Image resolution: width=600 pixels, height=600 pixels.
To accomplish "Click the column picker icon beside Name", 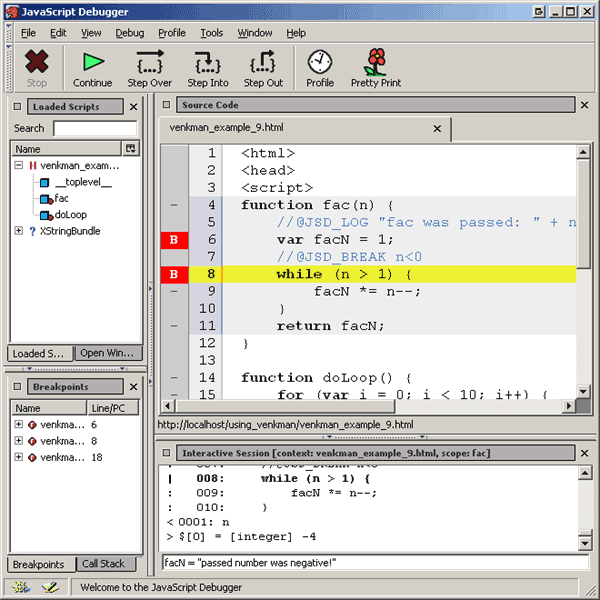I will pos(131,148).
